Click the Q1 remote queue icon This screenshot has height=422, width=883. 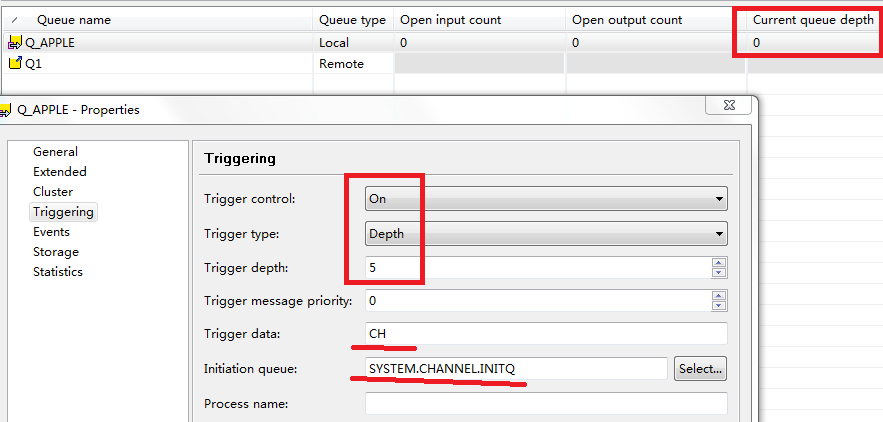(x=14, y=63)
